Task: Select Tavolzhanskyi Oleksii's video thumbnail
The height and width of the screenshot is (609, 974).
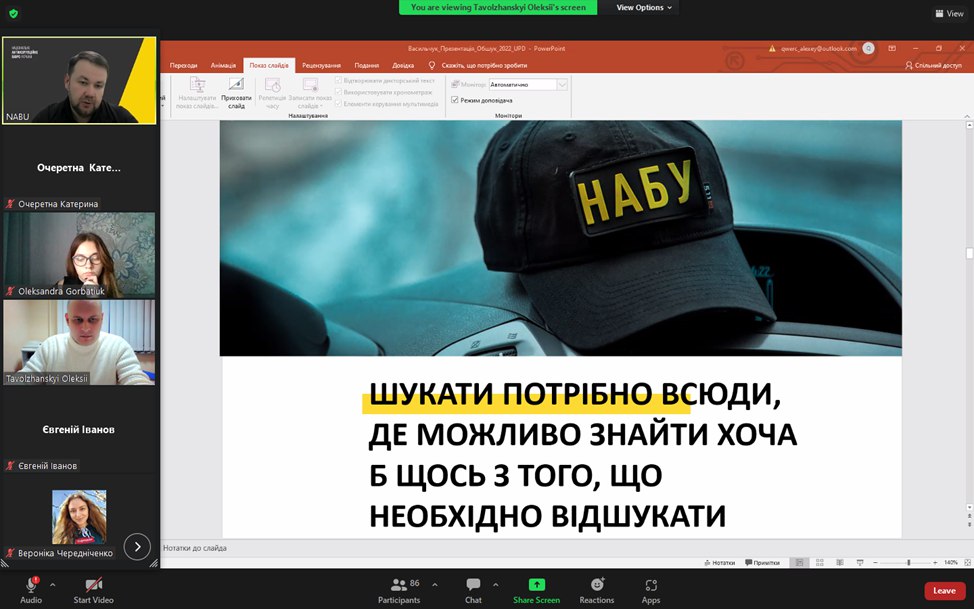Action: (79, 342)
